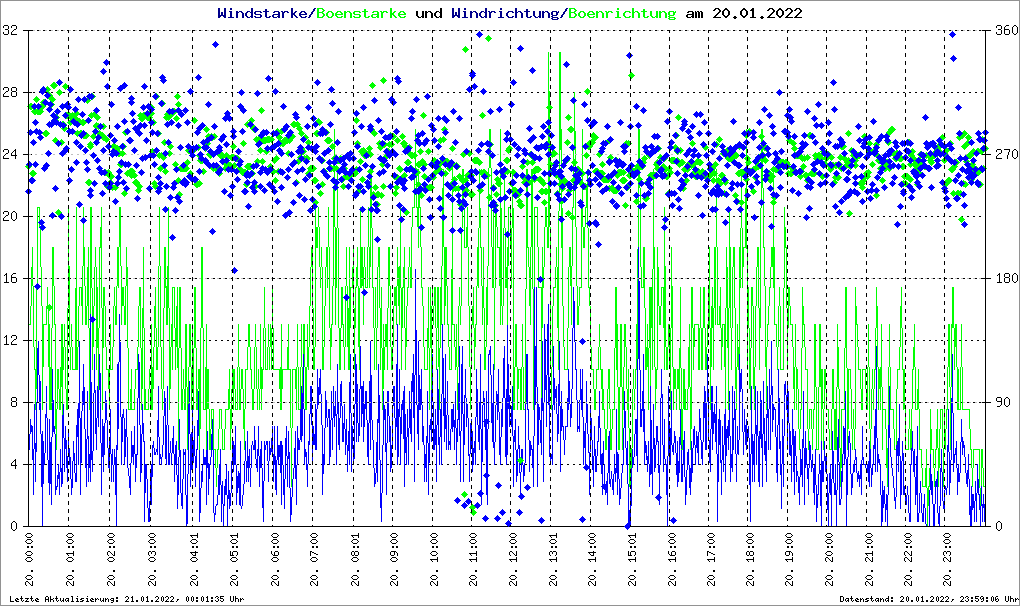Image resolution: width=1020 pixels, height=606 pixels.
Task: Click the Letzte Aktualisierung footer text
Action: tap(125, 599)
